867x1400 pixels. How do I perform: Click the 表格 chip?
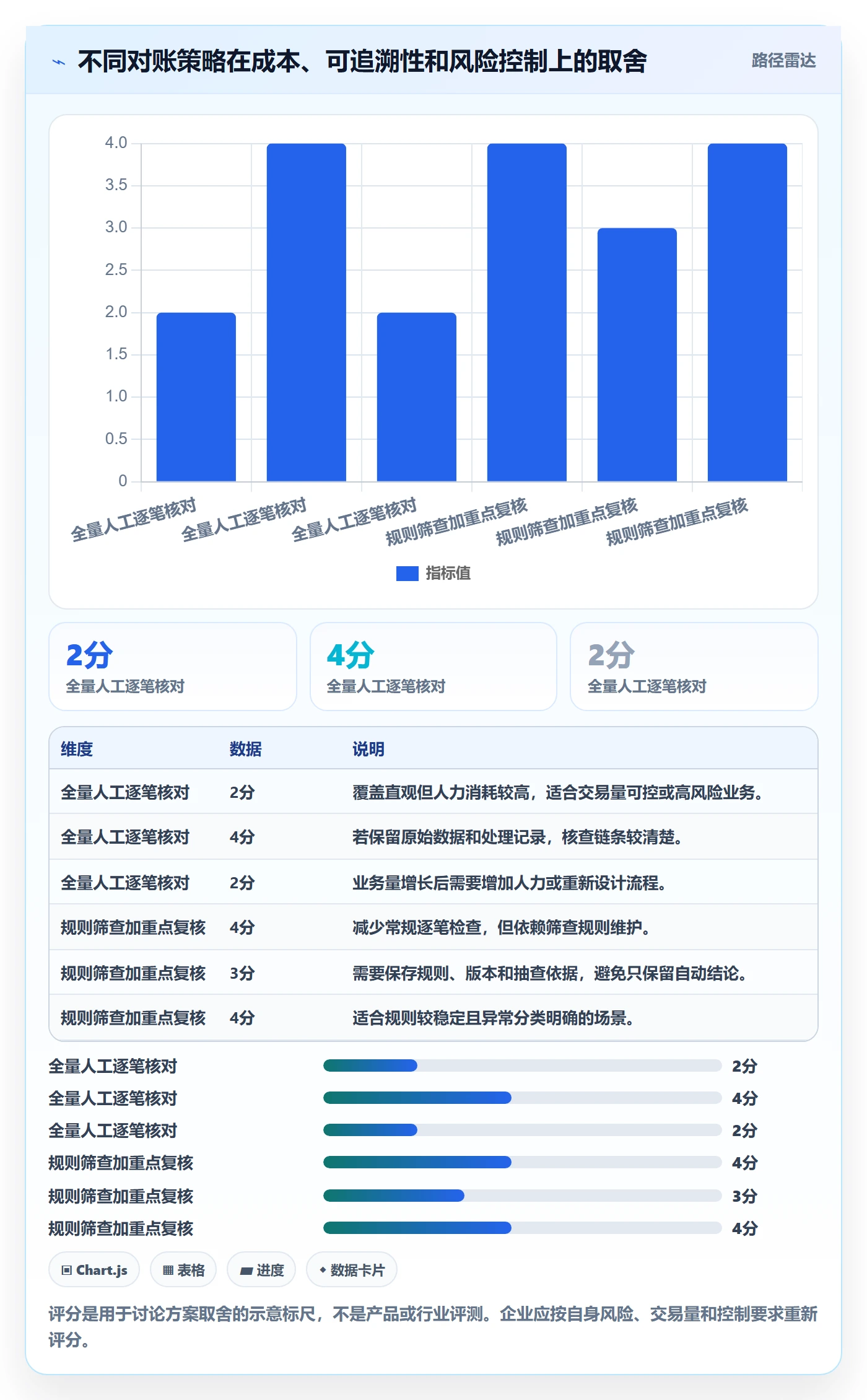click(183, 1270)
